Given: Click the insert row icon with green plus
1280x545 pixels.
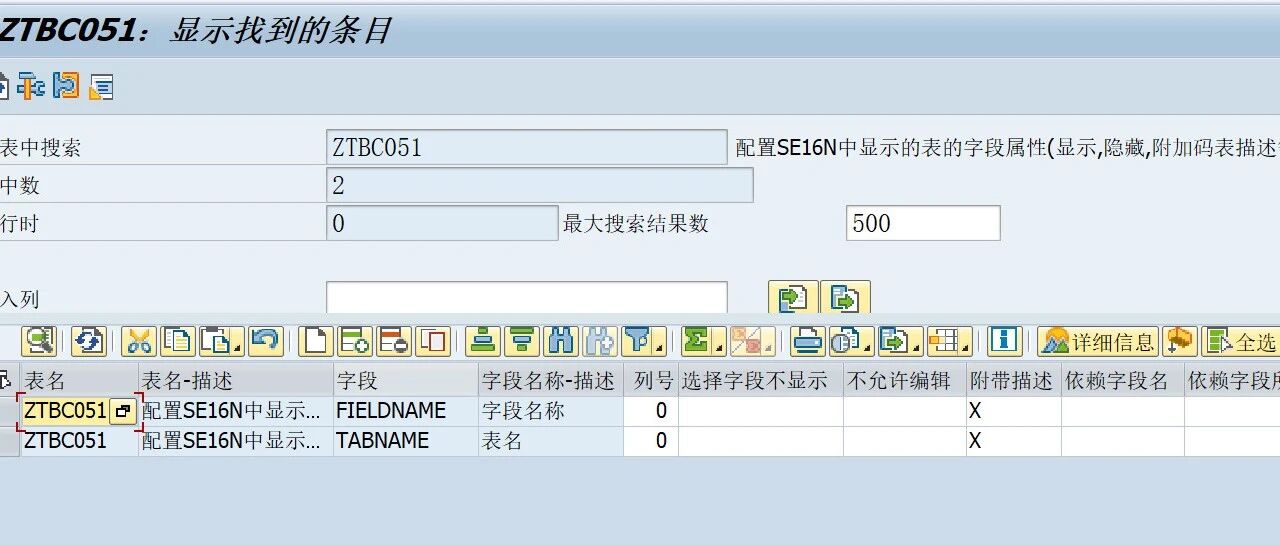Looking at the screenshot, I should [355, 341].
